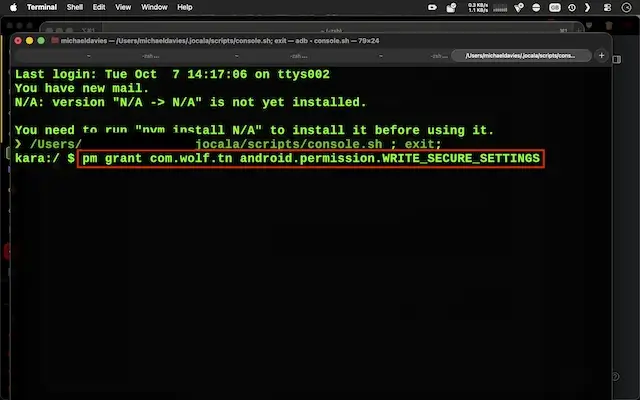Open the Time Machine clock icon
The width and height of the screenshot is (640, 400).
click(x=572, y=7)
